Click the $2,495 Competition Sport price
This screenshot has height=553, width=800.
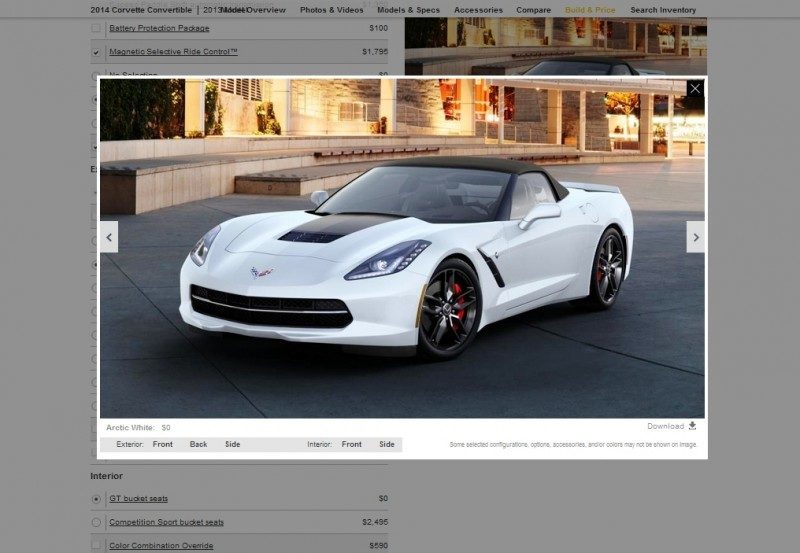click(x=375, y=522)
